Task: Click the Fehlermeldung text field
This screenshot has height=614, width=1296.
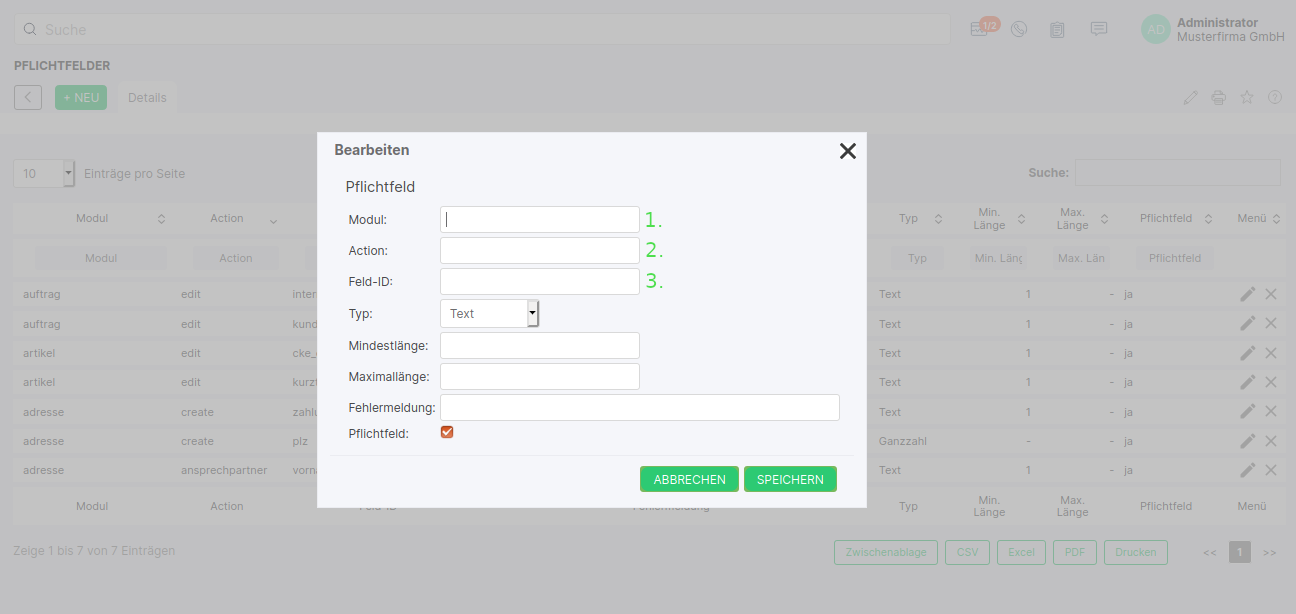Action: (x=639, y=408)
